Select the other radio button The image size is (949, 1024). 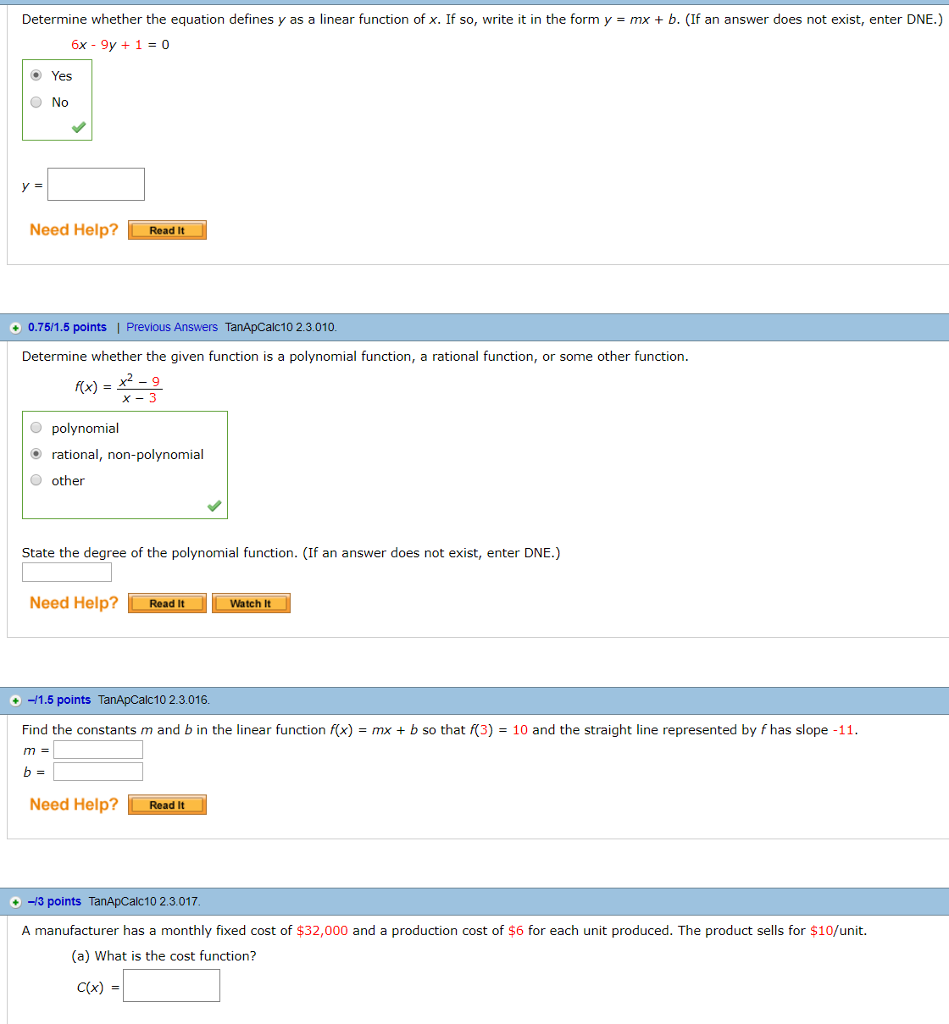tap(35, 480)
